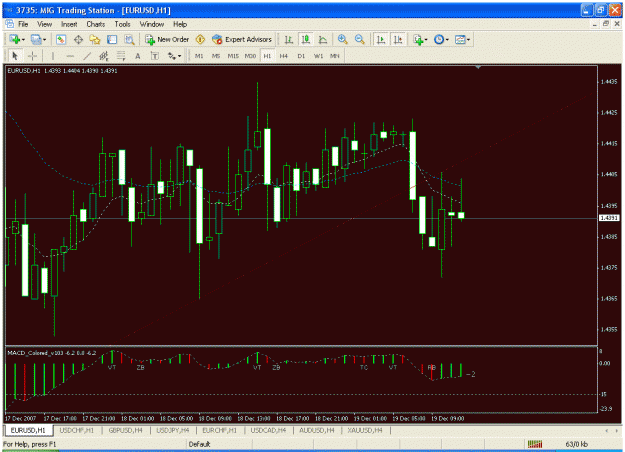Switch timeframe to H4
This screenshot has width=625, height=452.
(283, 56)
